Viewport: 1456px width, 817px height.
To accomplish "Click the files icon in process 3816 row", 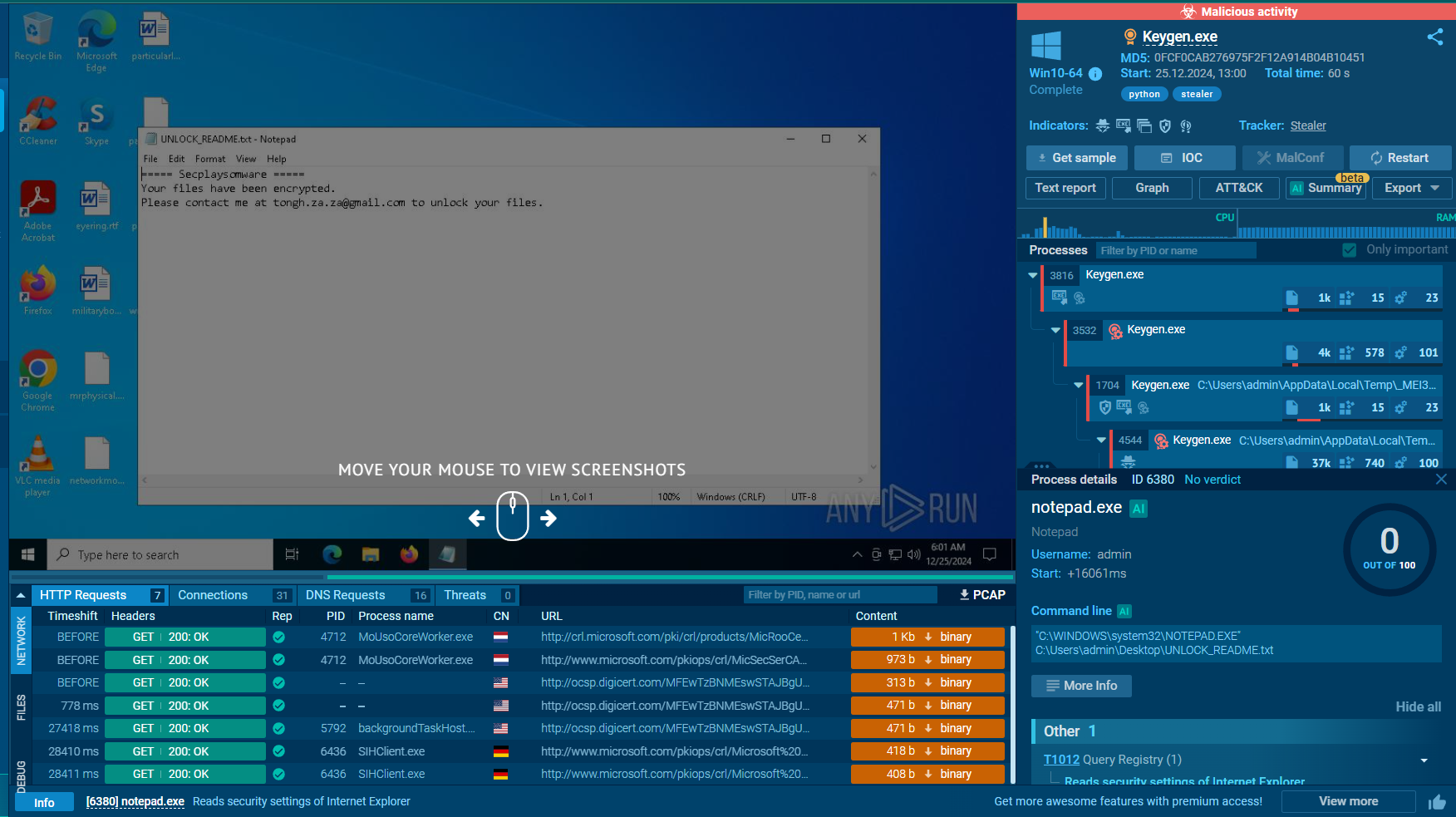I will 1291,298.
